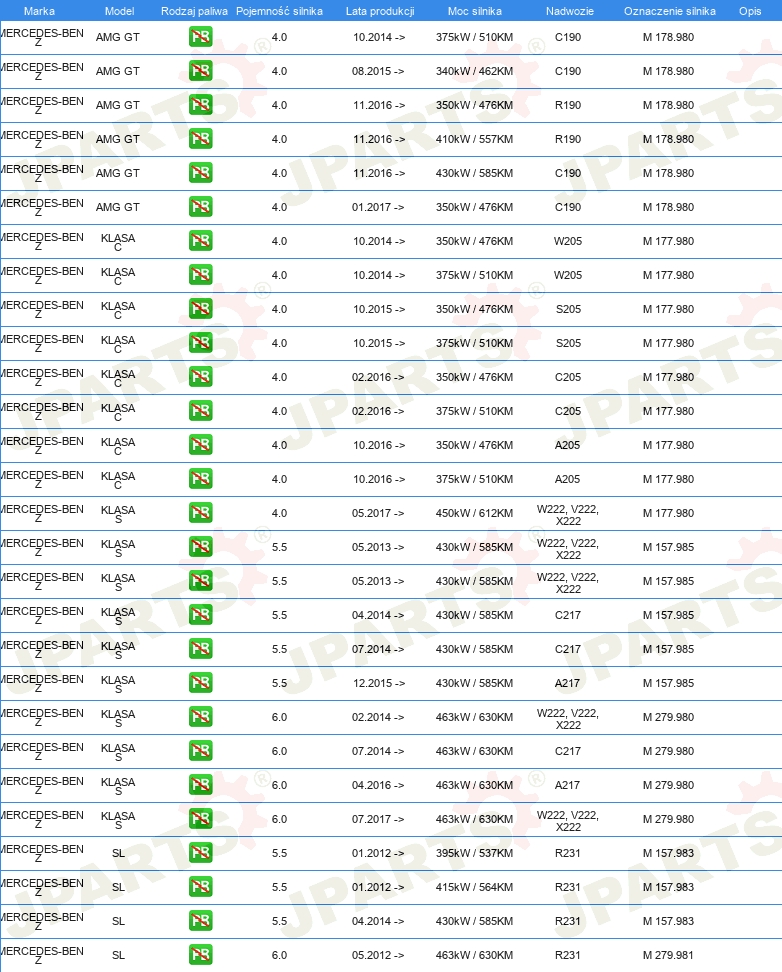
Task: Select the '08.2015 ->' production date cell
Action: pos(378,71)
